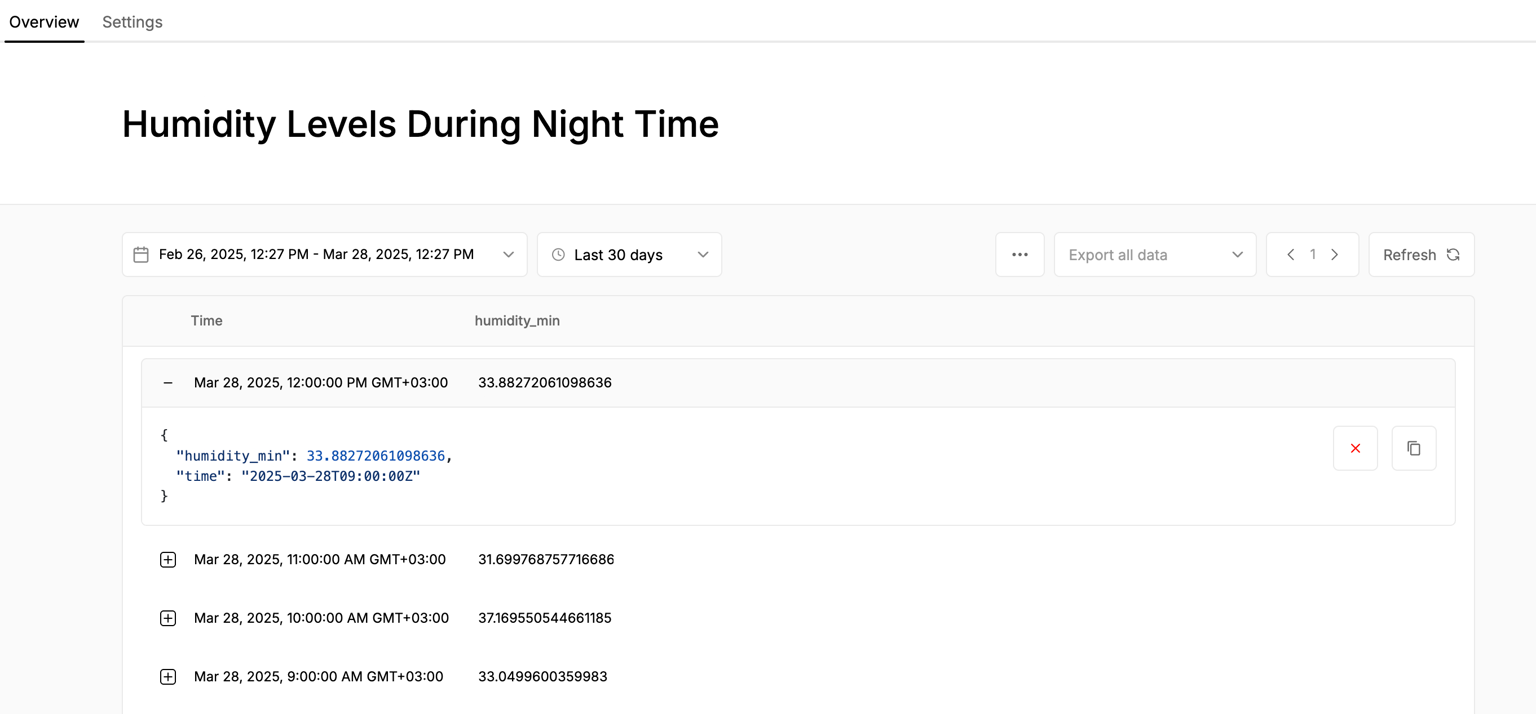Open the date range picker dropdown
Viewport: 1536px width, 714px height.
click(324, 255)
